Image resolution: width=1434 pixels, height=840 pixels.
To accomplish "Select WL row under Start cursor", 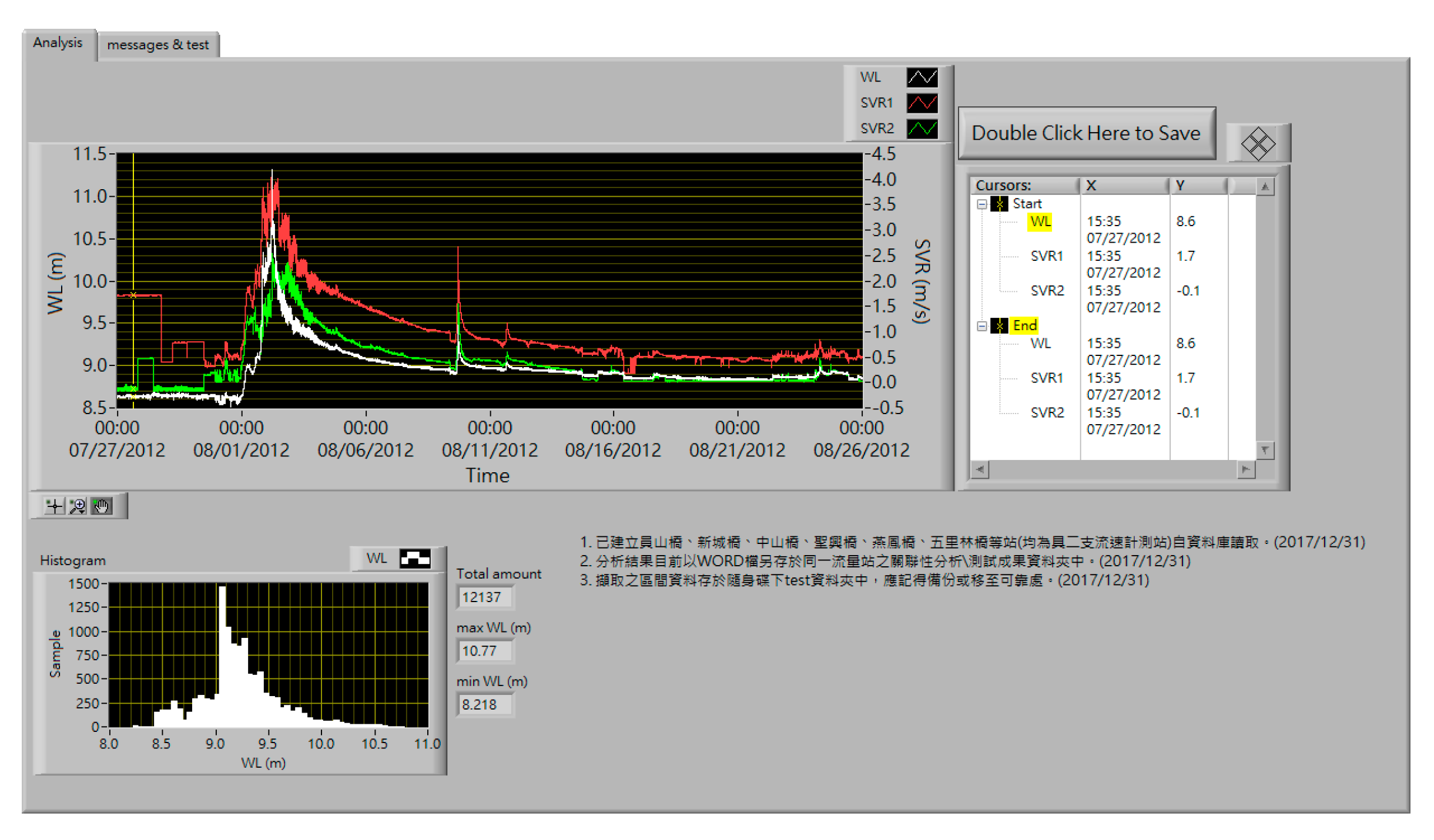I will (x=1039, y=221).
